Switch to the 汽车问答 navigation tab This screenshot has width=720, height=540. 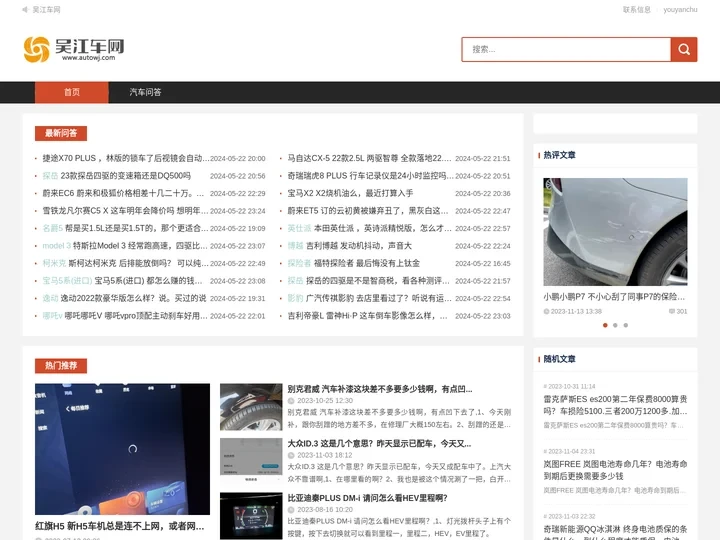[x=145, y=92]
